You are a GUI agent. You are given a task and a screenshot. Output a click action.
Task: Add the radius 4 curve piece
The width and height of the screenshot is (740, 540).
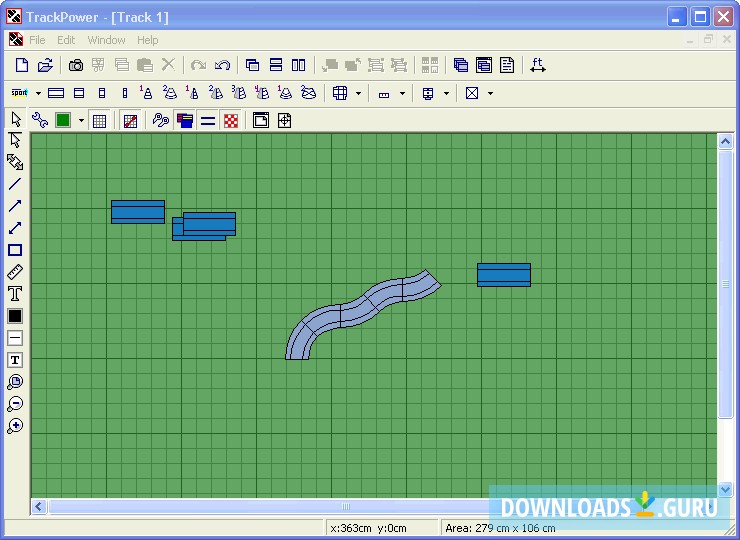coord(261,93)
